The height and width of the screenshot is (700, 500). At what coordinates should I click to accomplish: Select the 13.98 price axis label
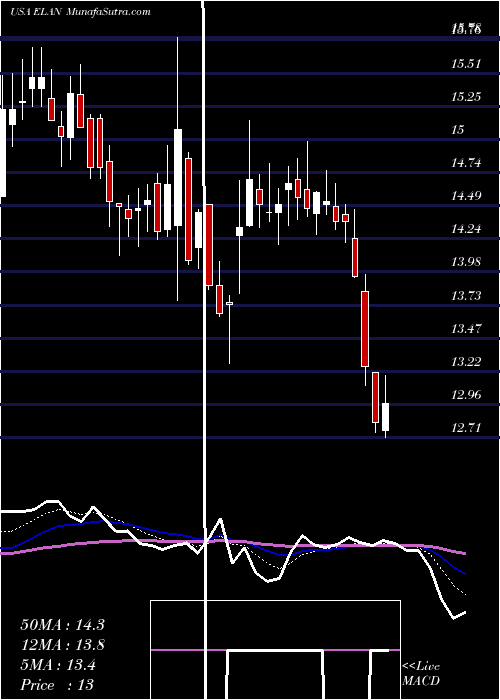pos(466,262)
